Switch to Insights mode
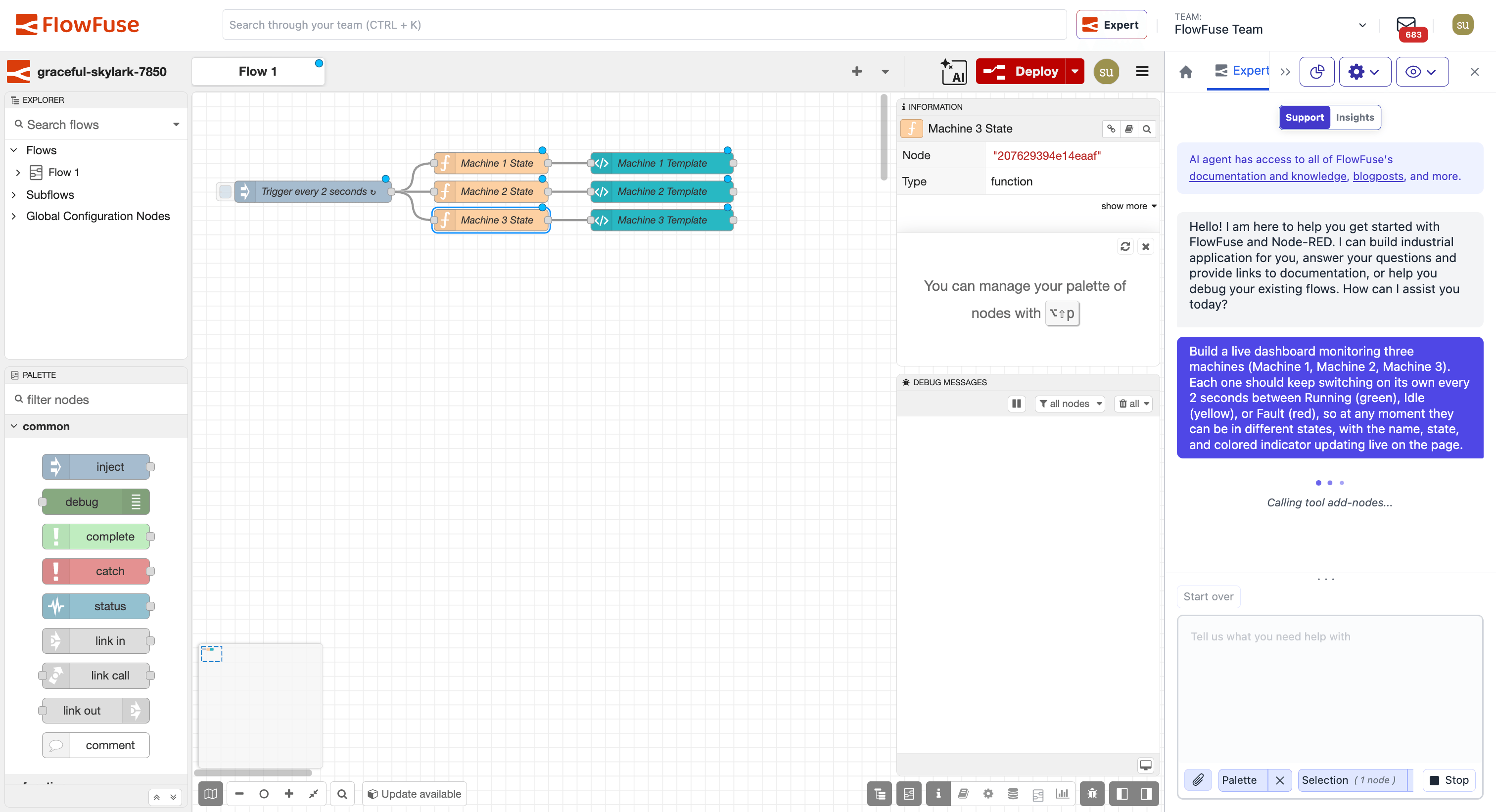 point(1355,117)
